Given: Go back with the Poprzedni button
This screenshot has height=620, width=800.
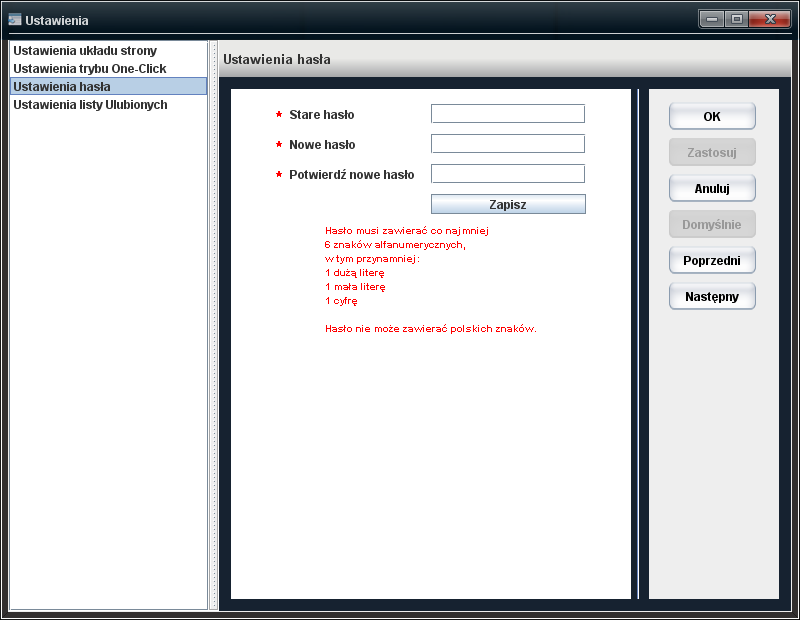Looking at the screenshot, I should [x=712, y=260].
